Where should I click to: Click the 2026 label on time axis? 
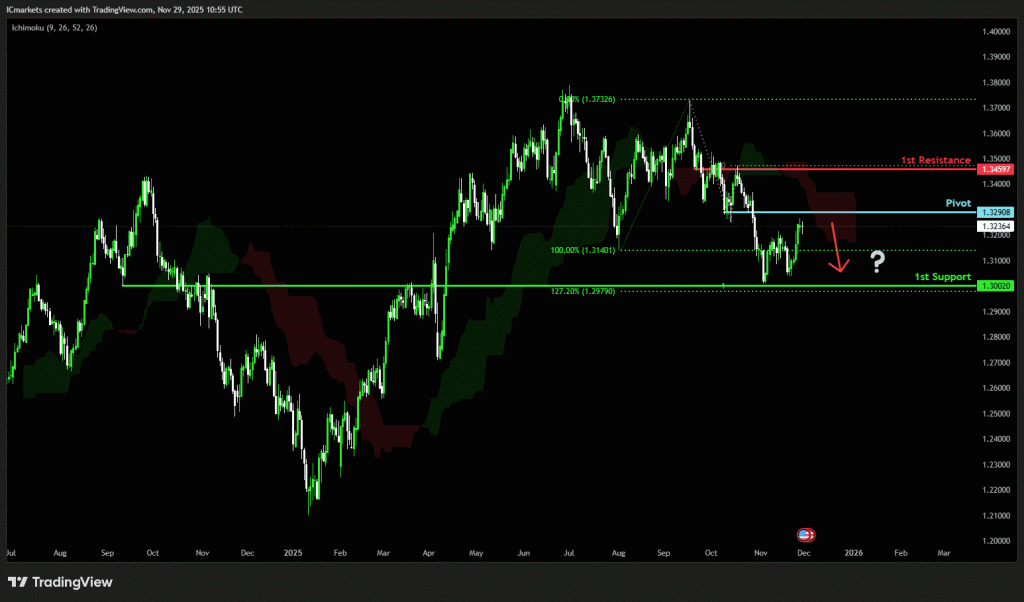tap(853, 552)
